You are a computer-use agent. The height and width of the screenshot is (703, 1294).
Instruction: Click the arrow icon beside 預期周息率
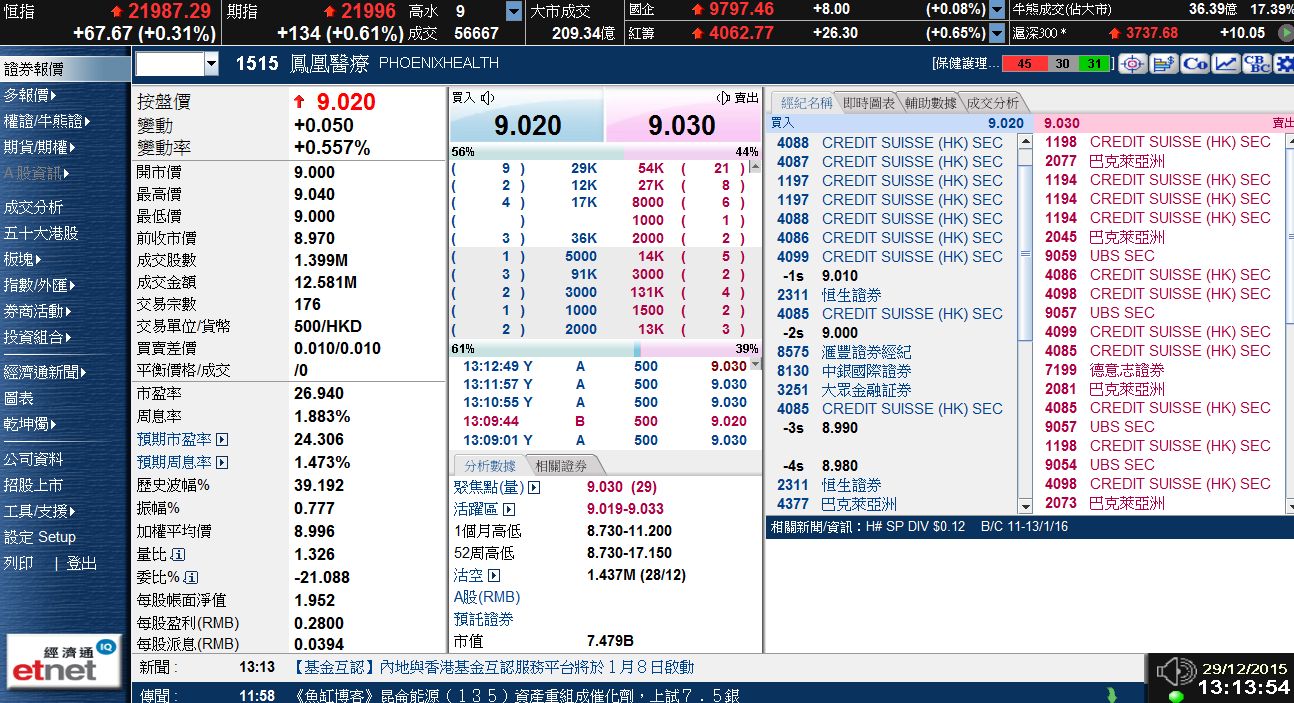pyautogui.click(x=222, y=463)
